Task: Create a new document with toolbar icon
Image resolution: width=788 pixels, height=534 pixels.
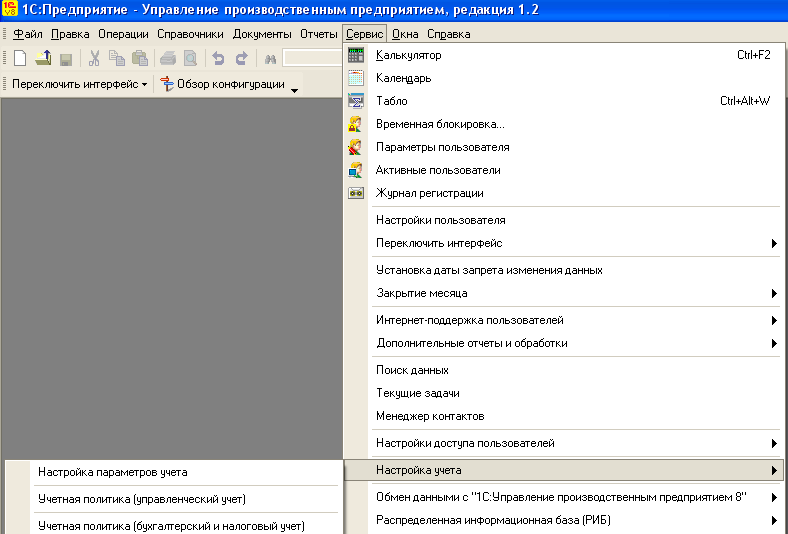Action: tap(20, 58)
